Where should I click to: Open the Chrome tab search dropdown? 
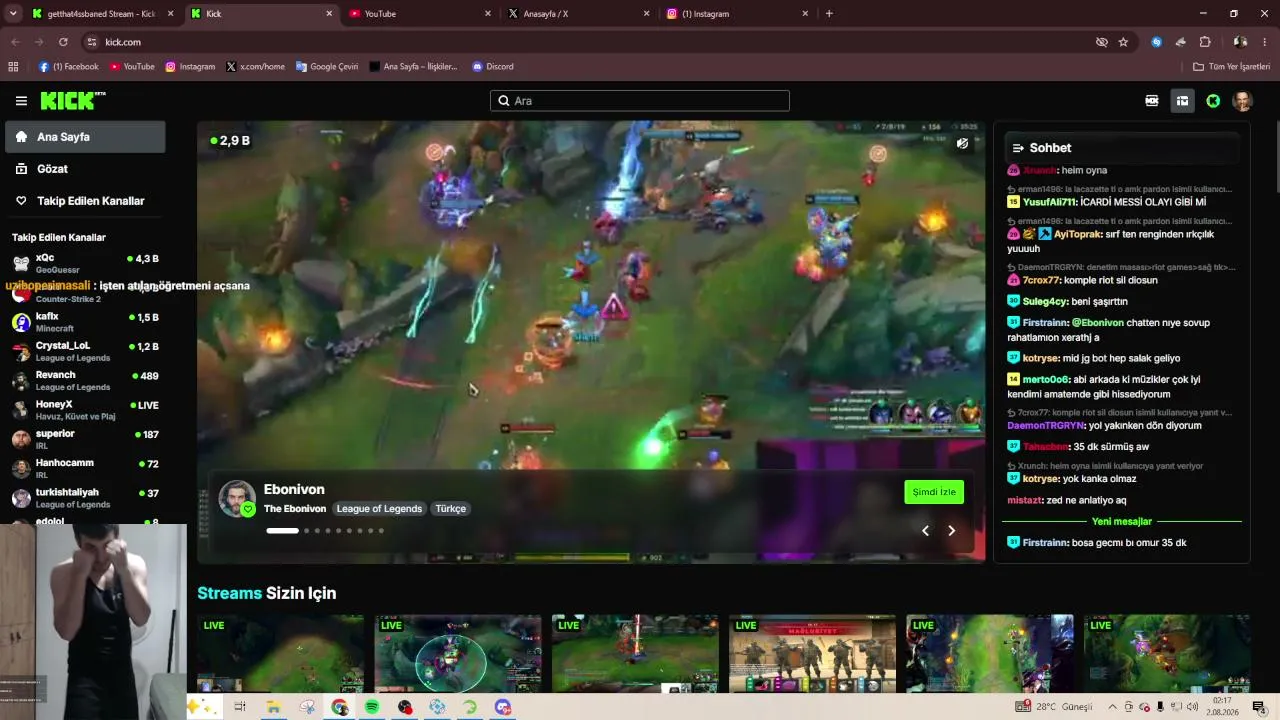[x=13, y=14]
